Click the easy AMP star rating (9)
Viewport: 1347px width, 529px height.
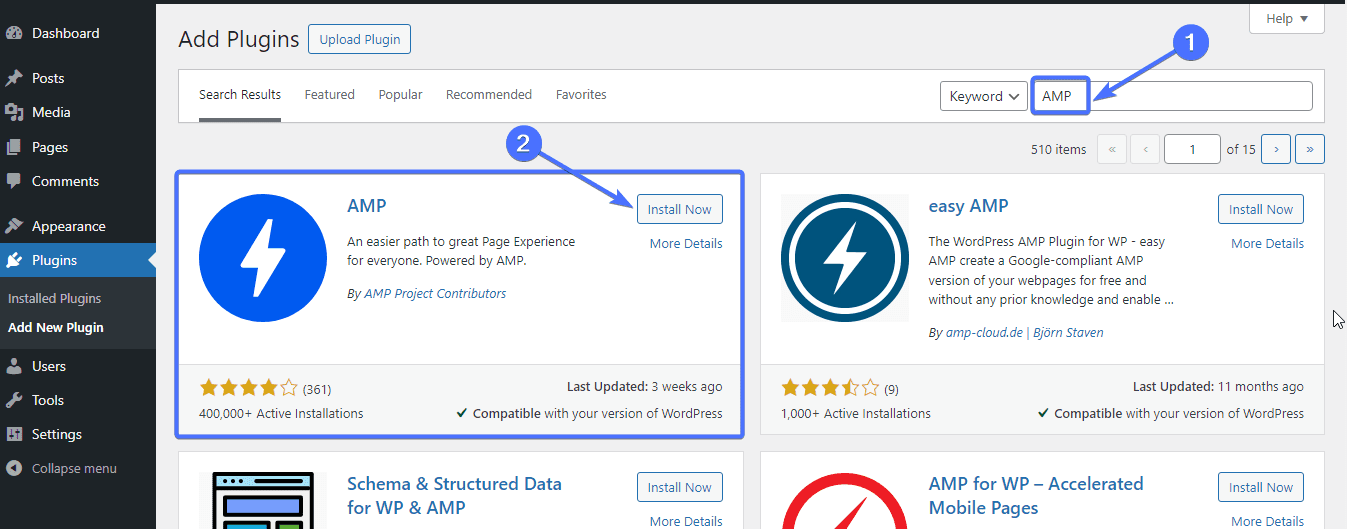point(840,388)
